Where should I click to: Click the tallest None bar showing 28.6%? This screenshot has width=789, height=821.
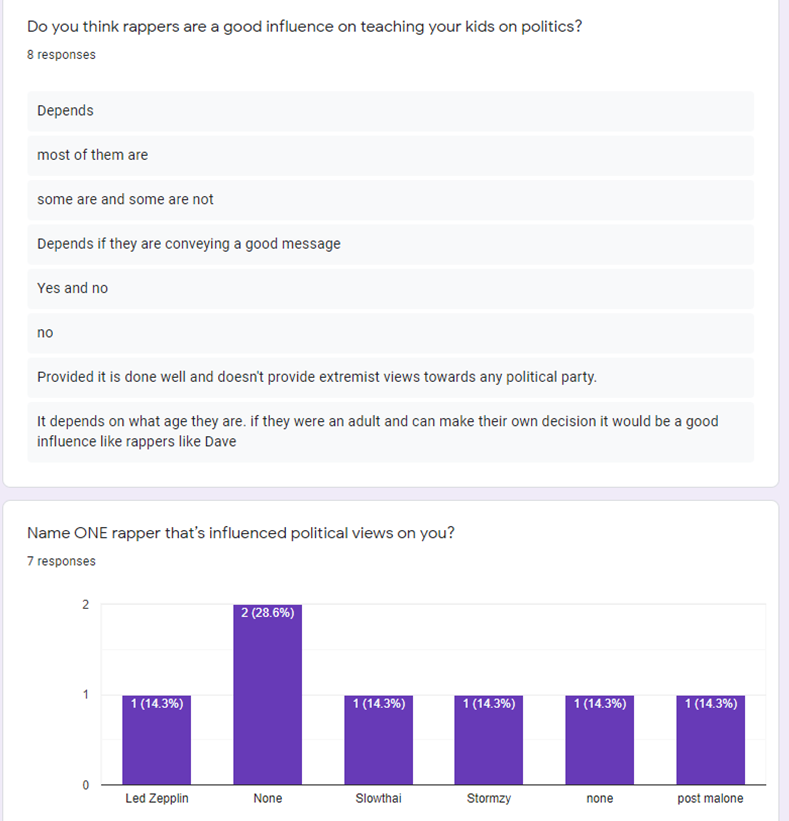click(x=268, y=695)
